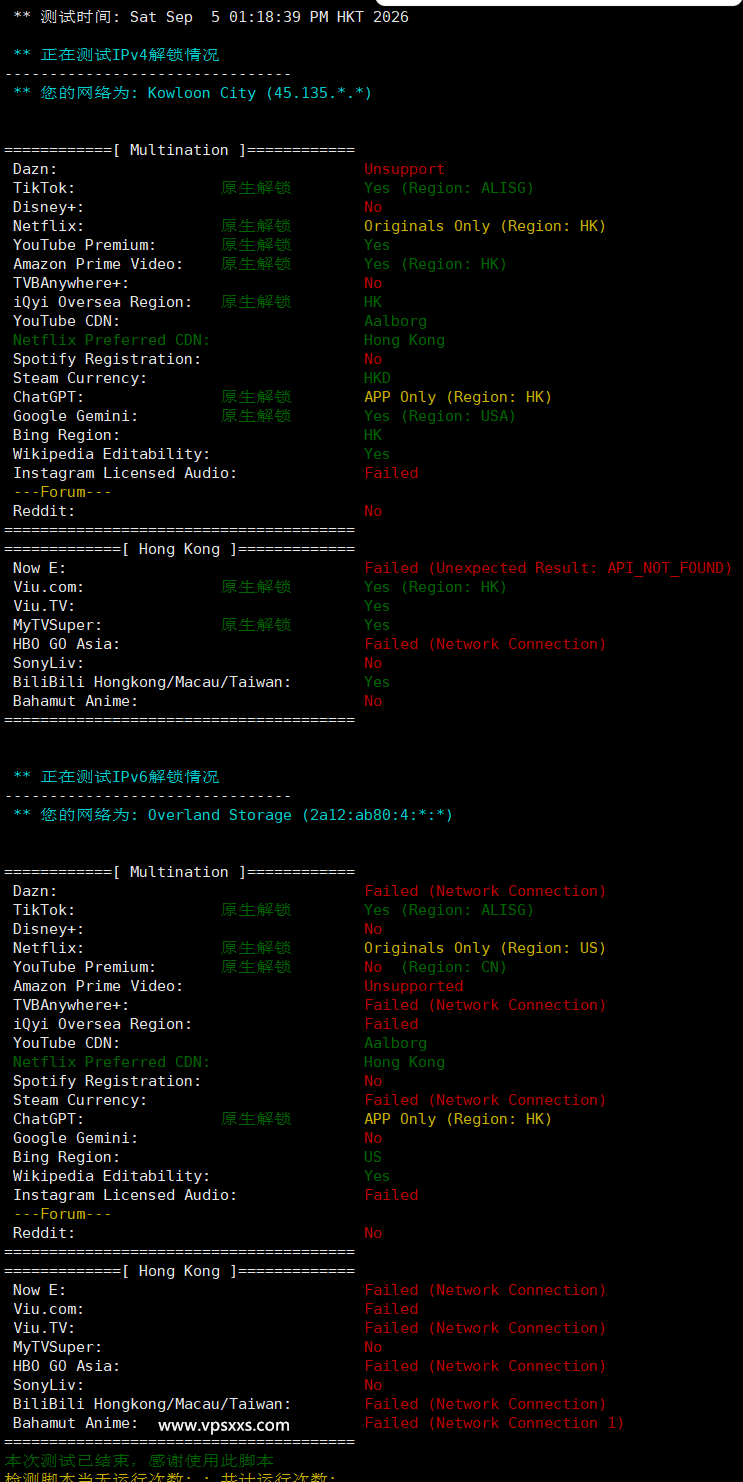The height and width of the screenshot is (1482, 743).
Task: Click iQyi Oversea Region's red Failed result
Action: click(x=391, y=1024)
